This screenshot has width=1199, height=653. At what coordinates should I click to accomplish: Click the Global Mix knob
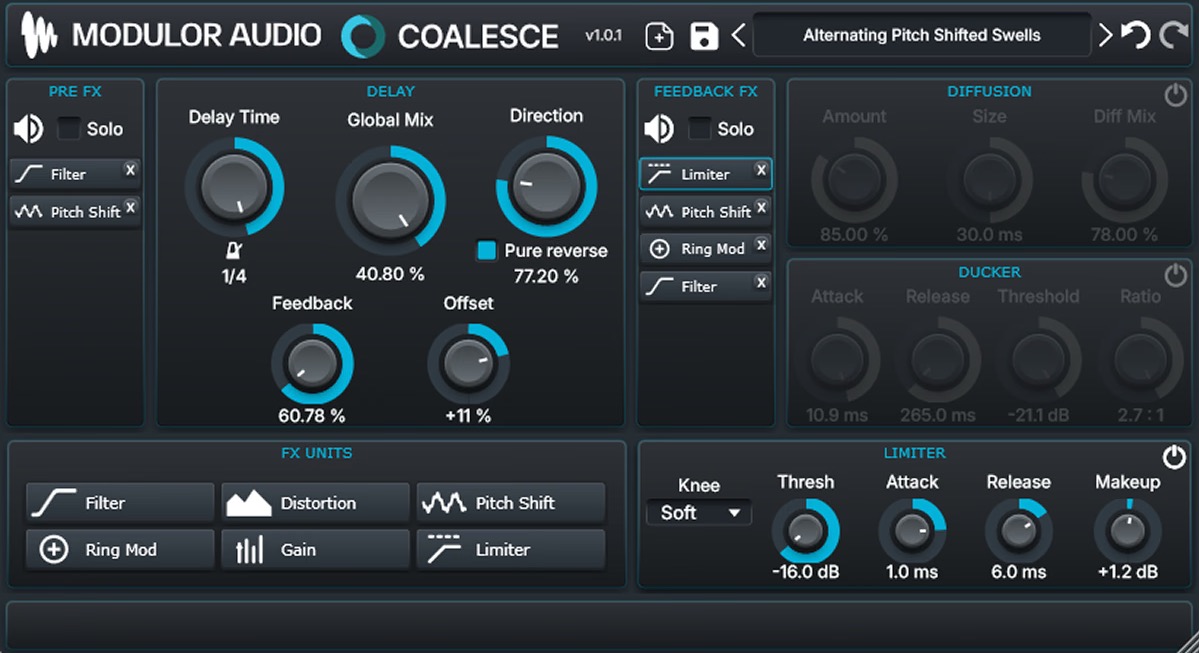coord(390,200)
